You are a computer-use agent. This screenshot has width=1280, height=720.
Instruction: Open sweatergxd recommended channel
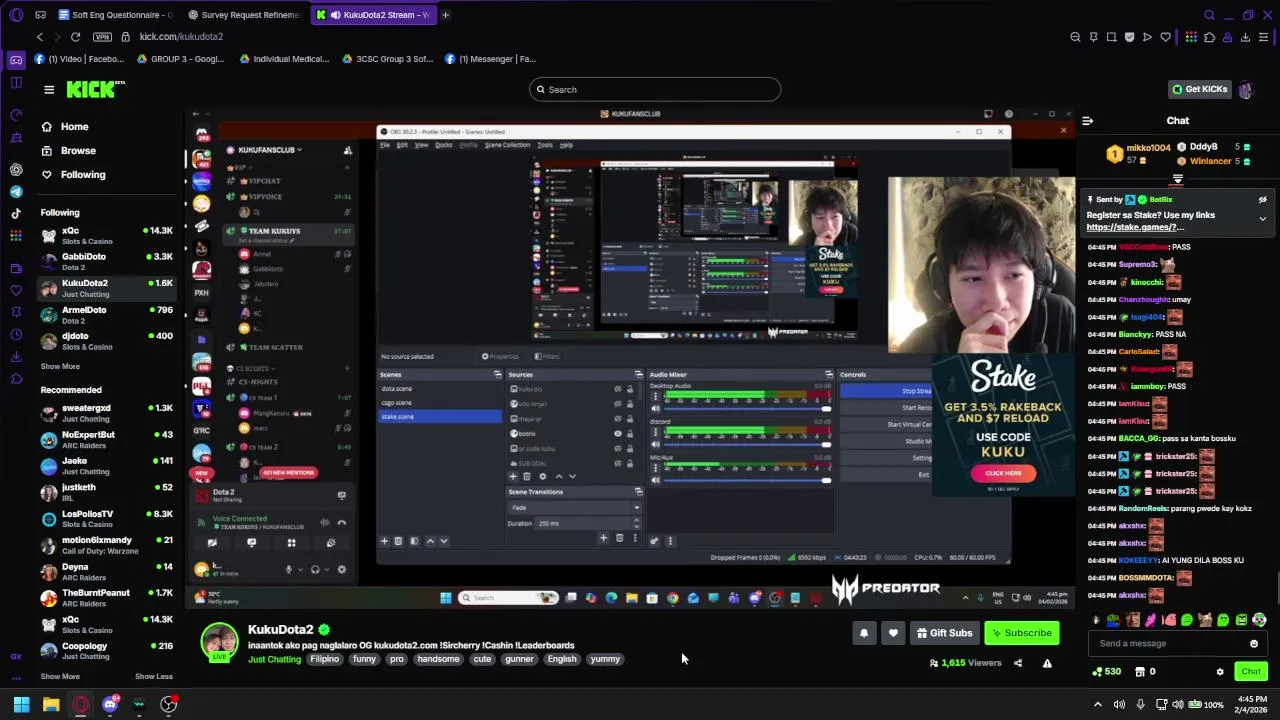tap(107, 414)
